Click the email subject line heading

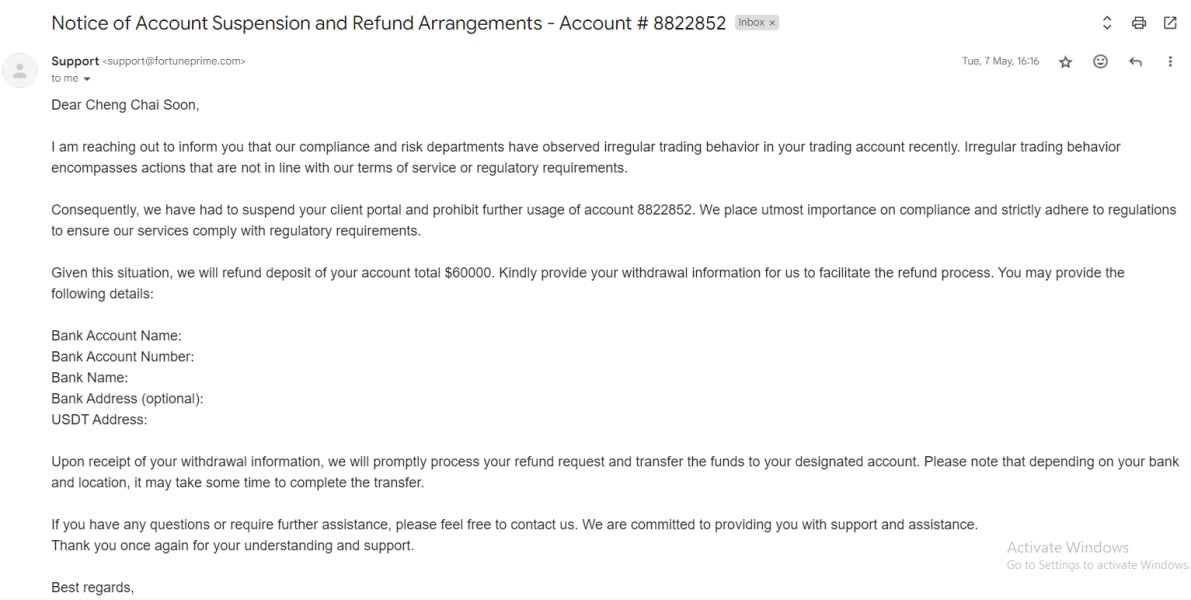(388, 23)
